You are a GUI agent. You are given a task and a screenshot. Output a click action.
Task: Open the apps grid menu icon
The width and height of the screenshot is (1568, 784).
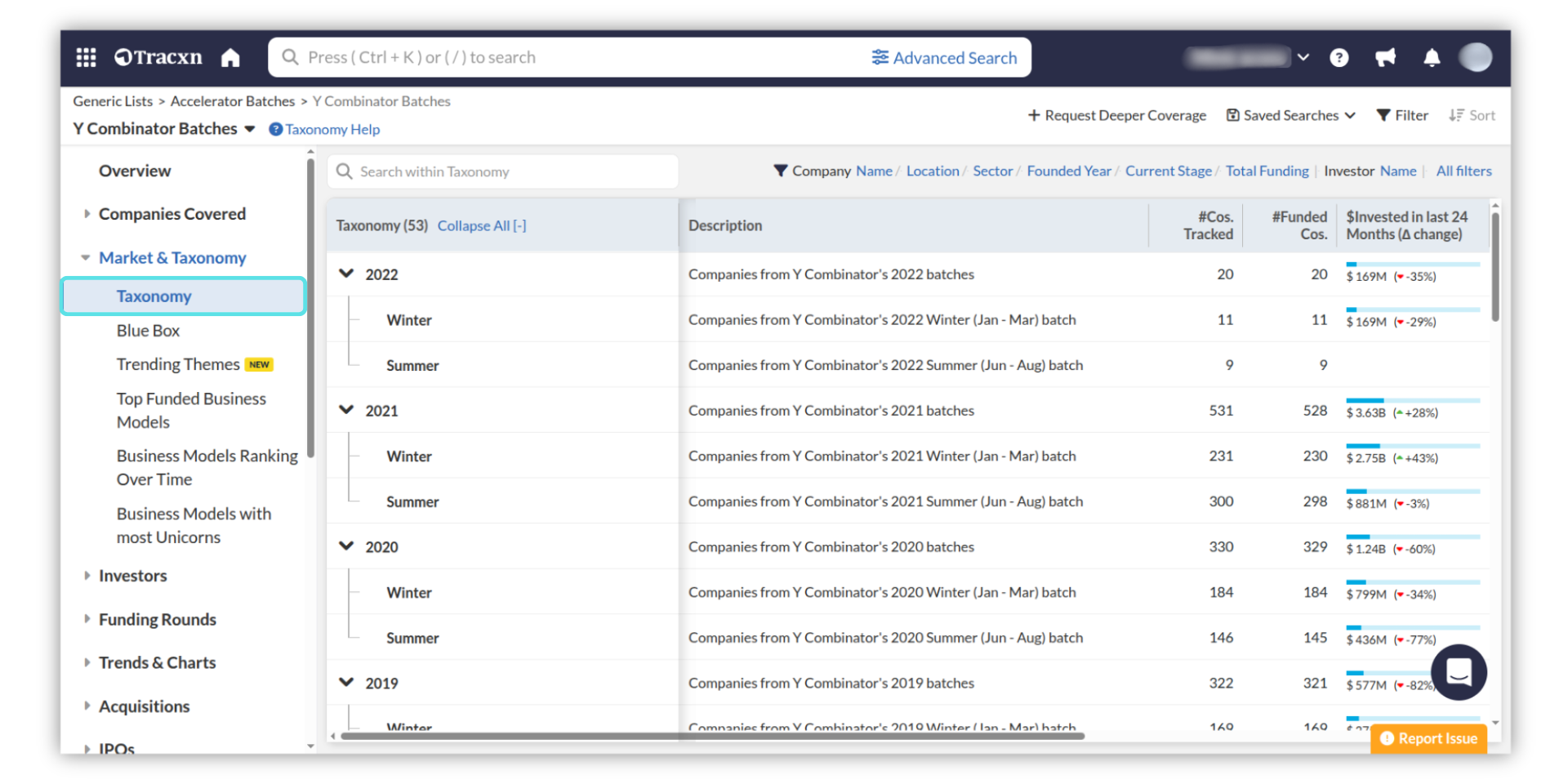coord(86,57)
